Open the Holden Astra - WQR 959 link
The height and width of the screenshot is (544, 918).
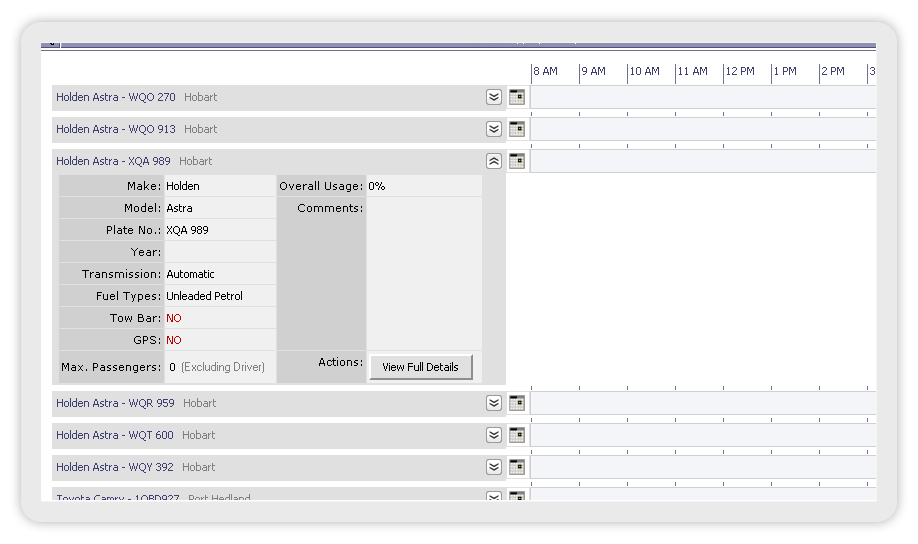click(x=115, y=403)
